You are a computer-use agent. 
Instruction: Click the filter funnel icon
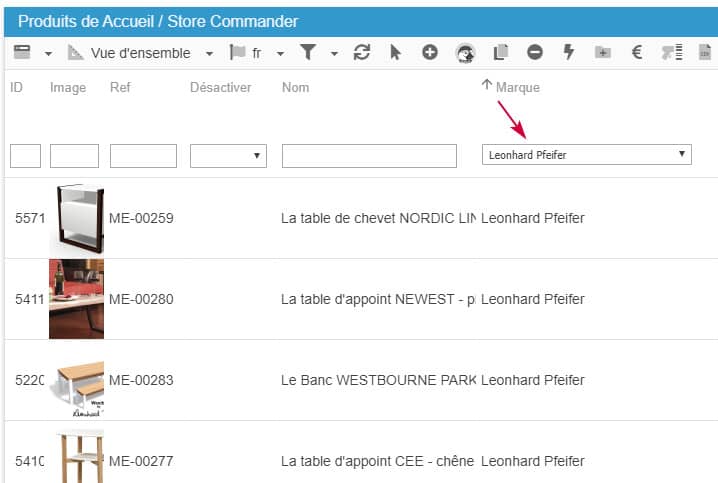(309, 53)
